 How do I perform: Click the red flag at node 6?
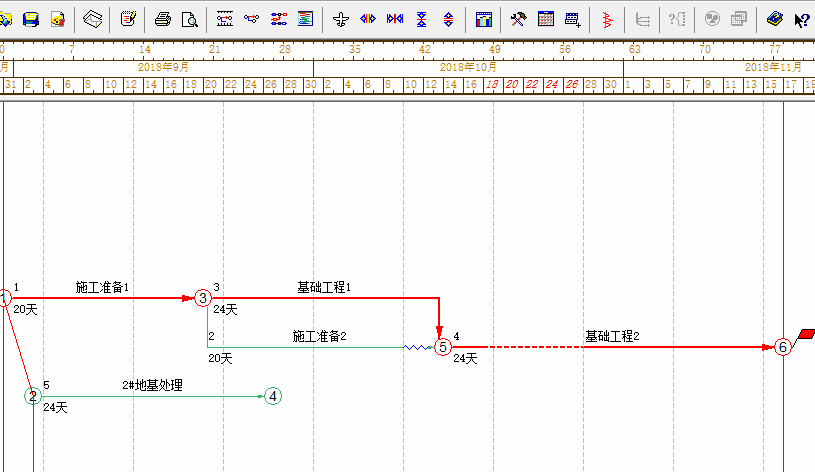[x=807, y=334]
